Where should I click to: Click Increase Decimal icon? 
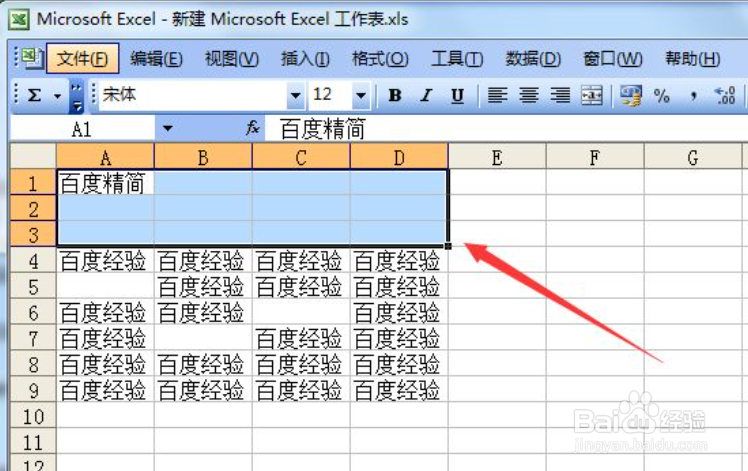pyautogui.click(x=725, y=96)
